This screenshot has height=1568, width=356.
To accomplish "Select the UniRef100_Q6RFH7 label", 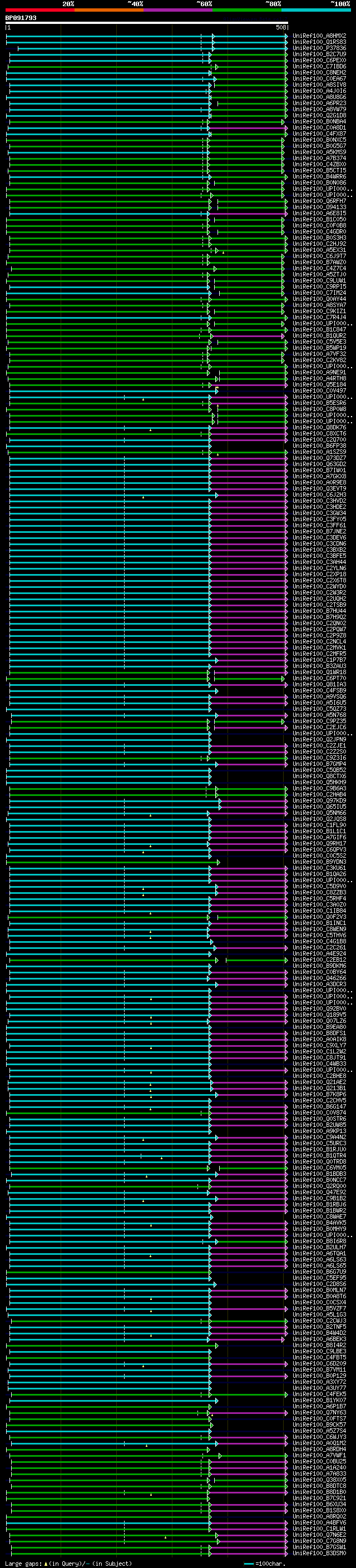I will point(319,201).
